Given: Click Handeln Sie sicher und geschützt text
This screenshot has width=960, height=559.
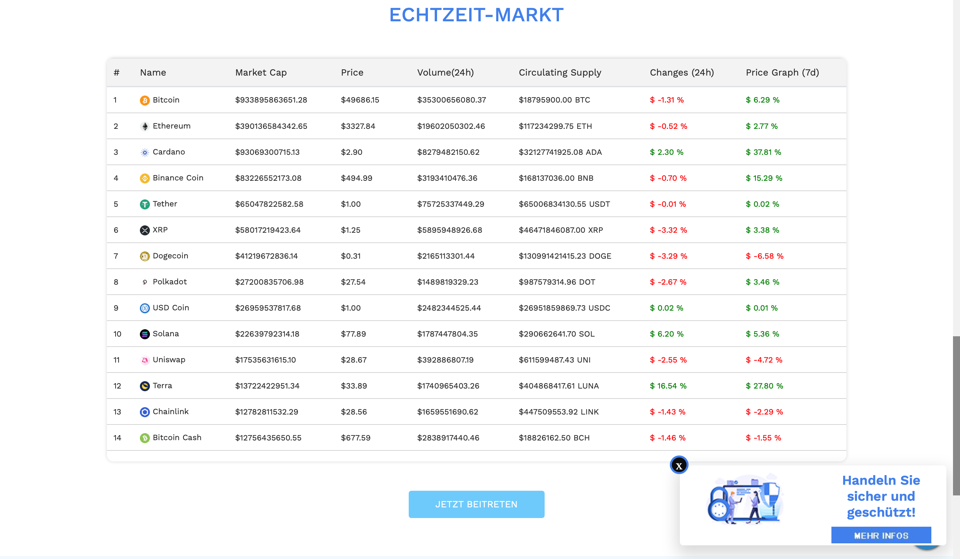Looking at the screenshot, I should (881, 496).
